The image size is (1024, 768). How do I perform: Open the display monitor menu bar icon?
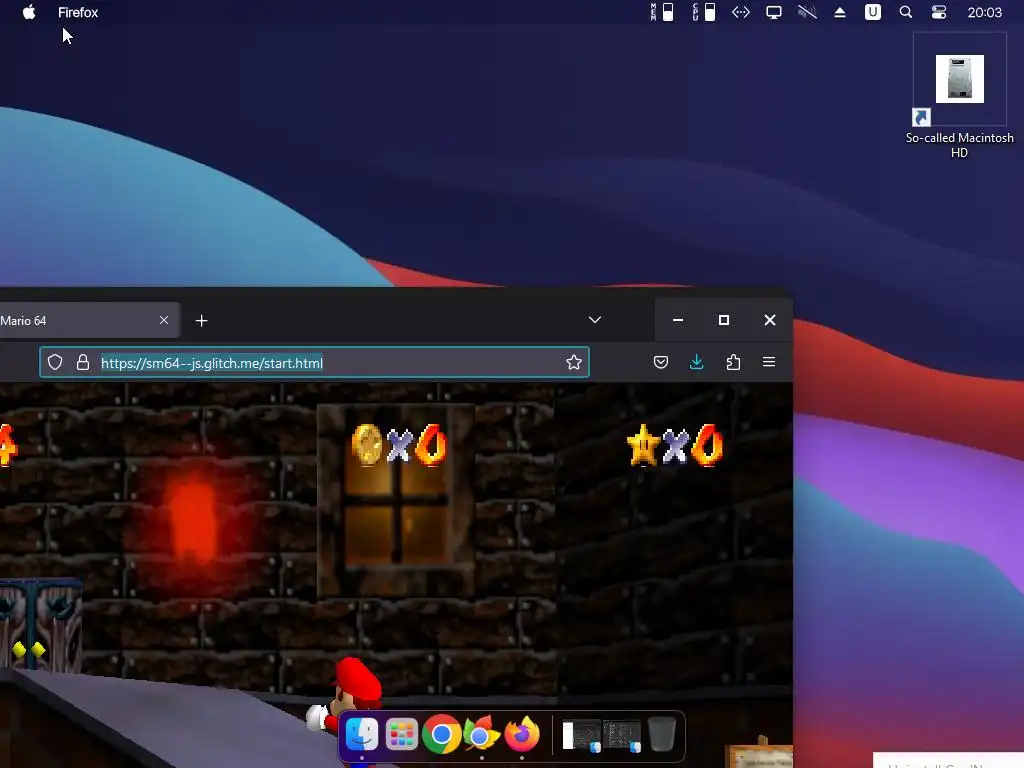pos(774,12)
